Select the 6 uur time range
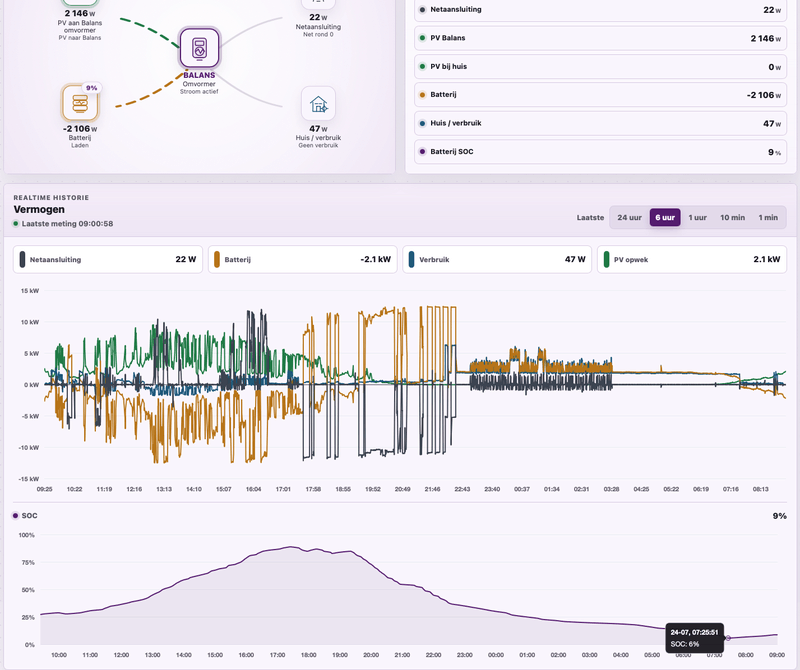 [665, 217]
